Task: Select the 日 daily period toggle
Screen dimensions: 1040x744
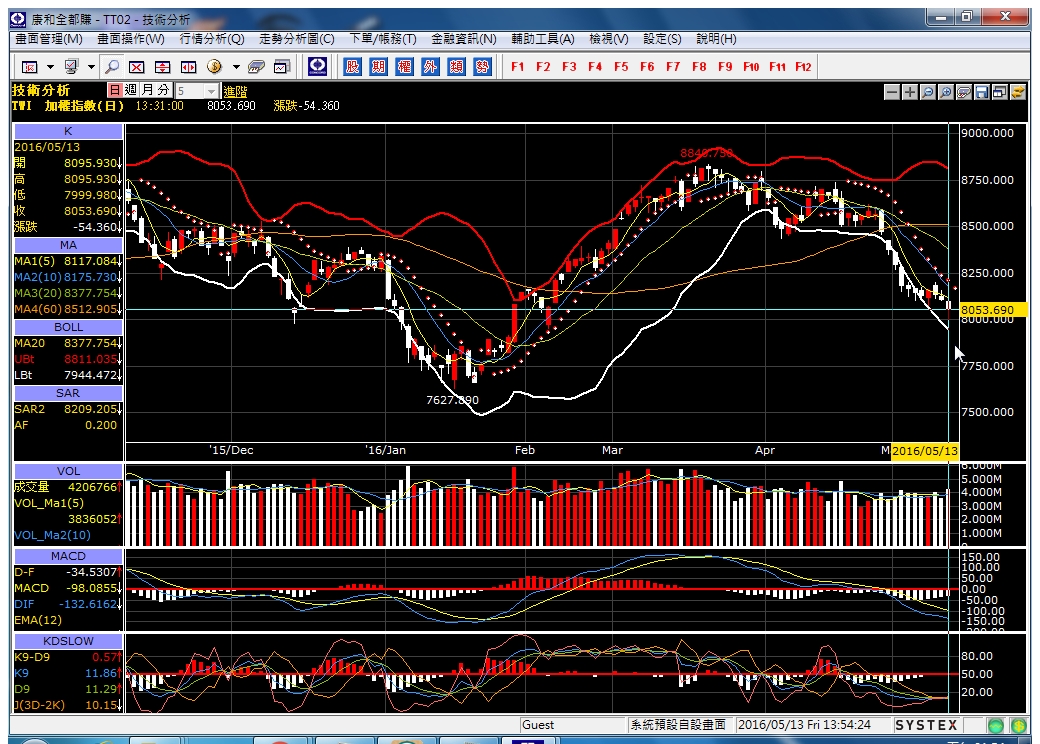Action: click(115, 90)
